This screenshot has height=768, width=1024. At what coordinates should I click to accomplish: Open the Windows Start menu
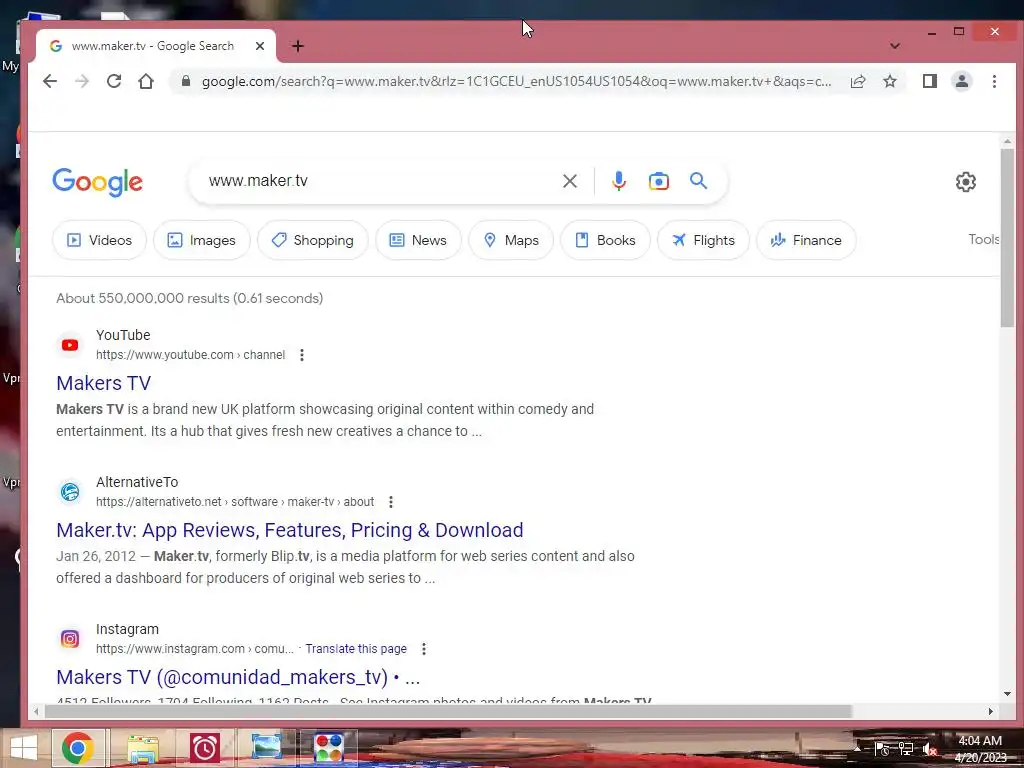click(24, 748)
